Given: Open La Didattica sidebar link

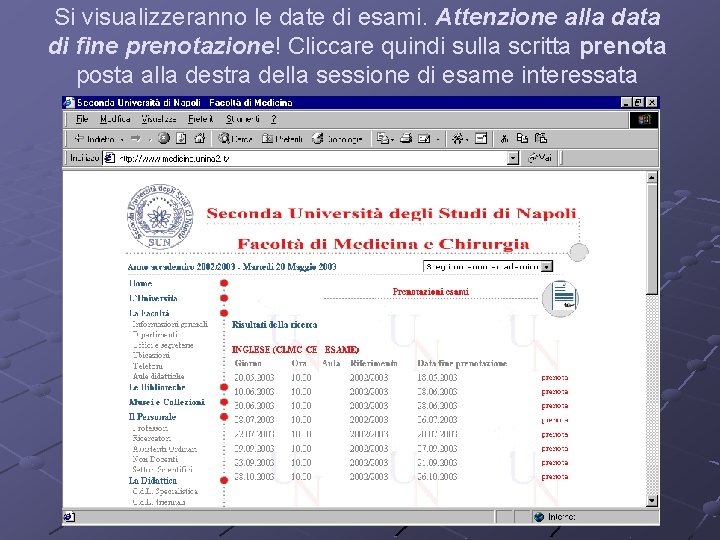Looking at the screenshot, I should tap(153, 480).
